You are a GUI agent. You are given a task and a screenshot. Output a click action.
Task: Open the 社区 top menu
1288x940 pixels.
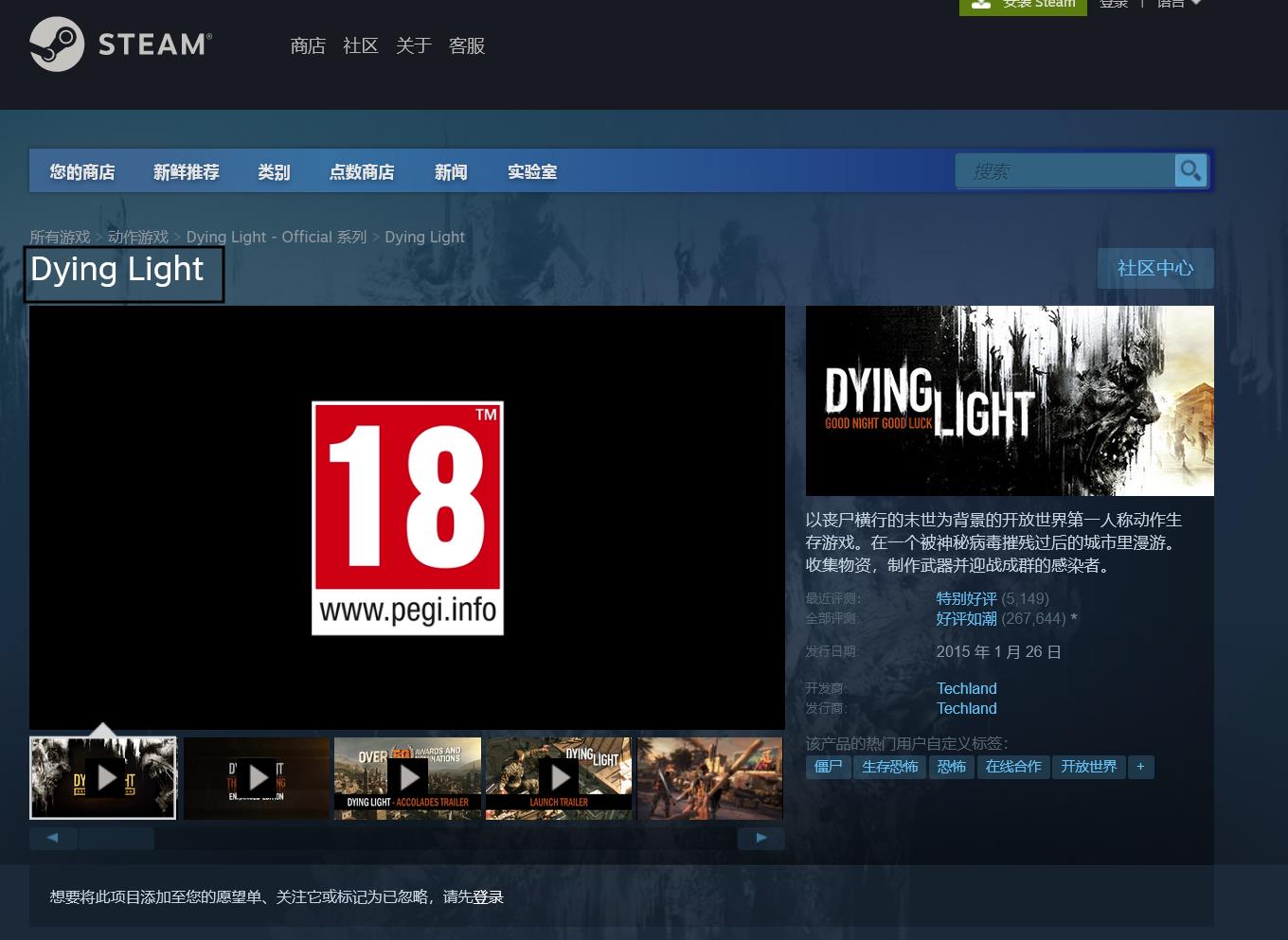point(361,45)
